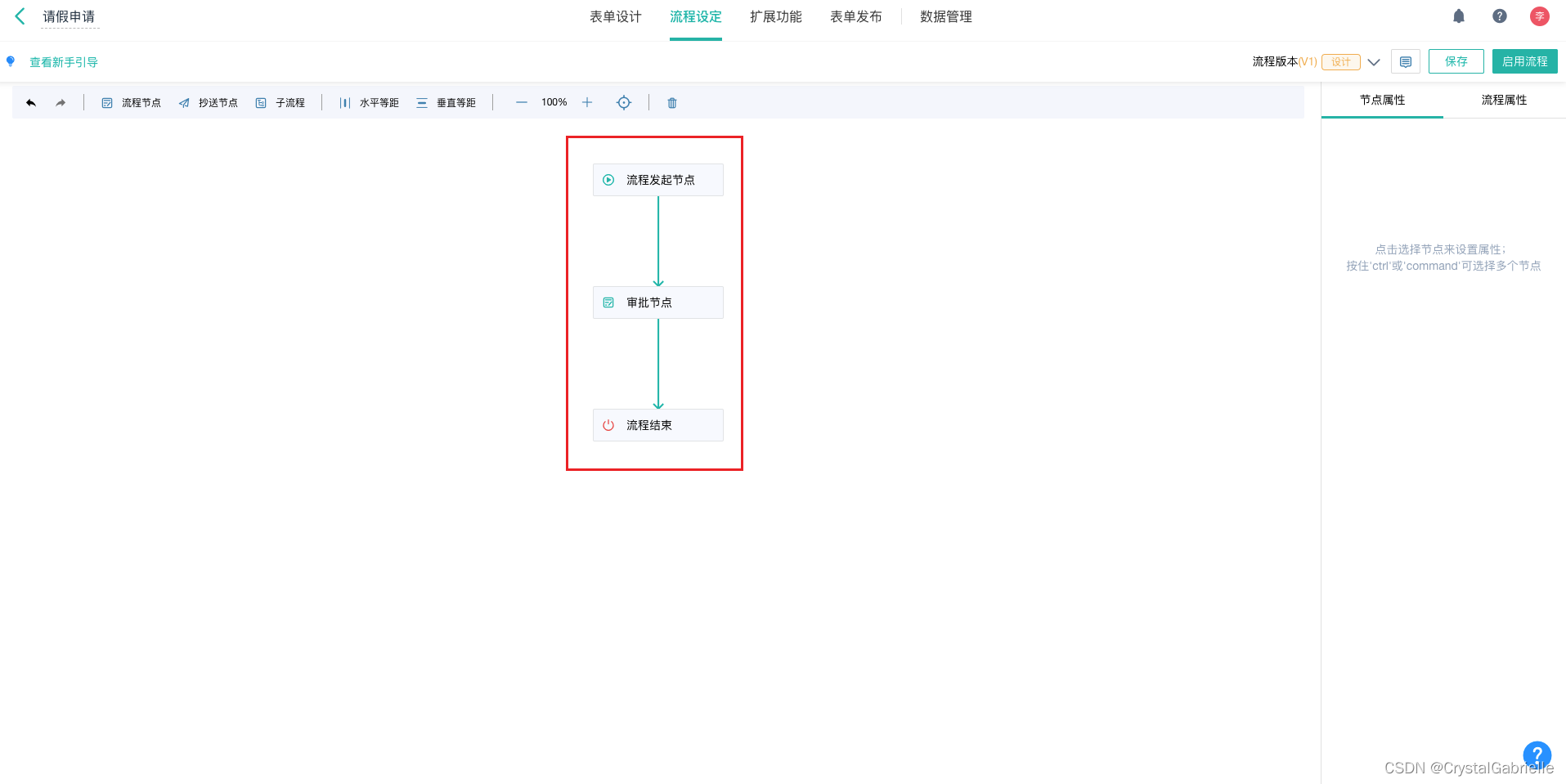This screenshot has height=784, width=1566.
Task: Redo the flow edit
Action: [61, 103]
